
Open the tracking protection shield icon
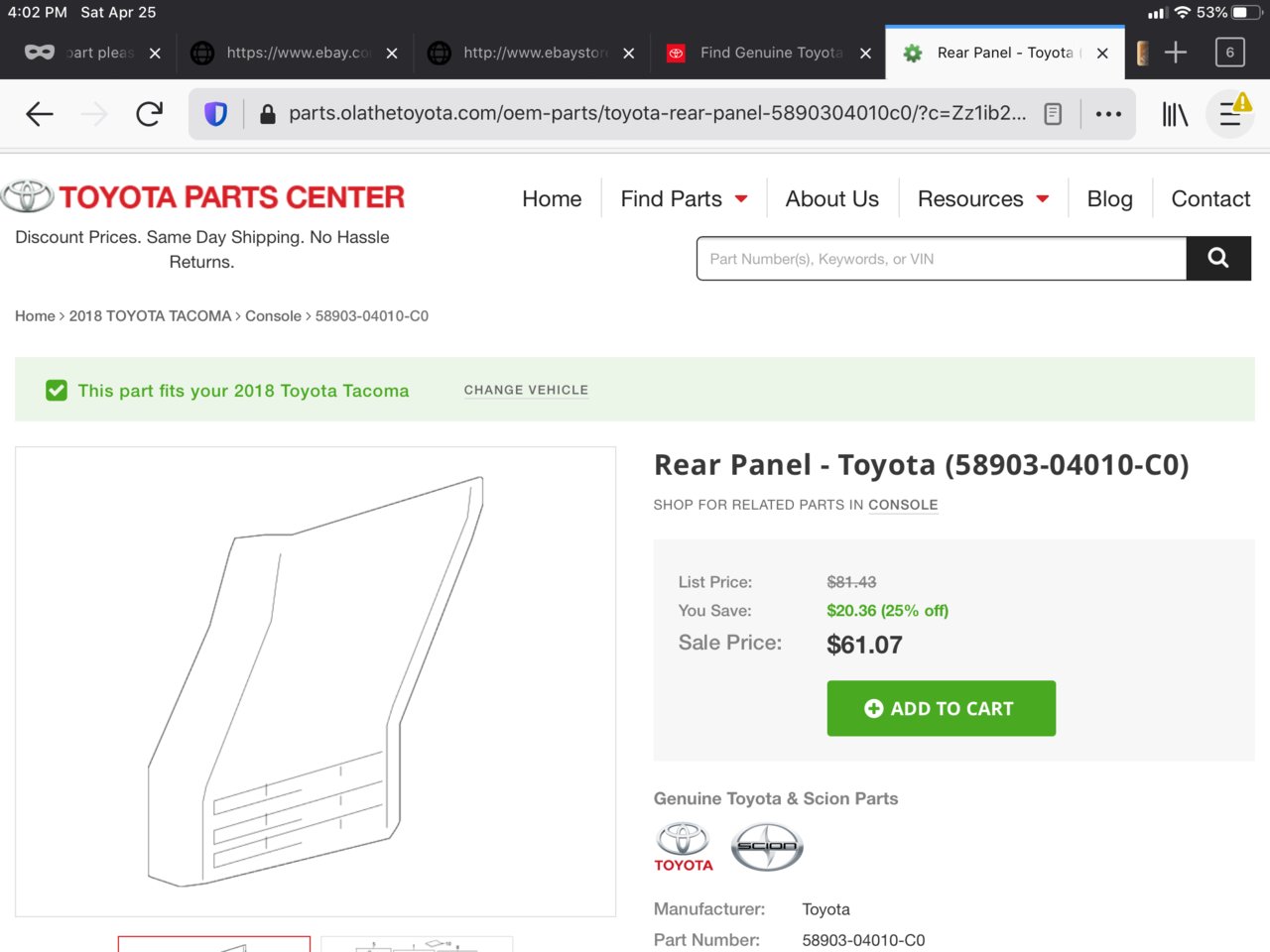point(215,114)
